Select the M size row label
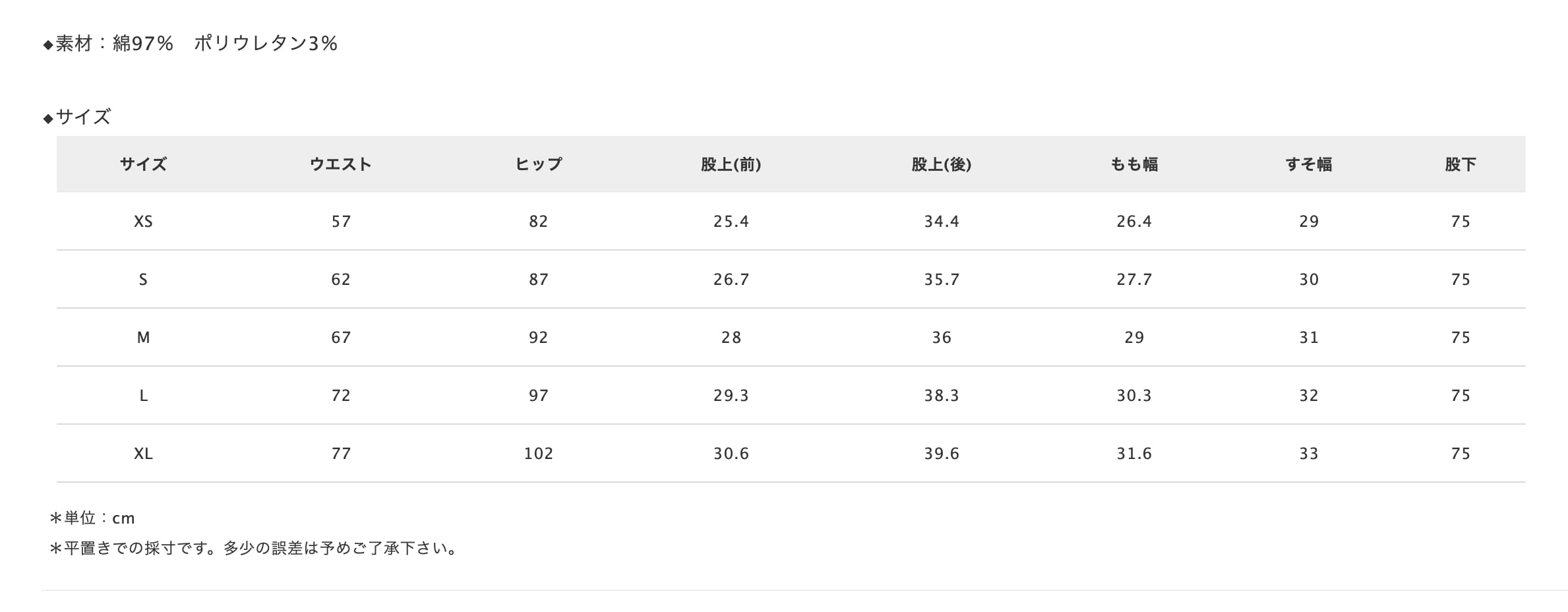1568x612 pixels. coord(143,338)
